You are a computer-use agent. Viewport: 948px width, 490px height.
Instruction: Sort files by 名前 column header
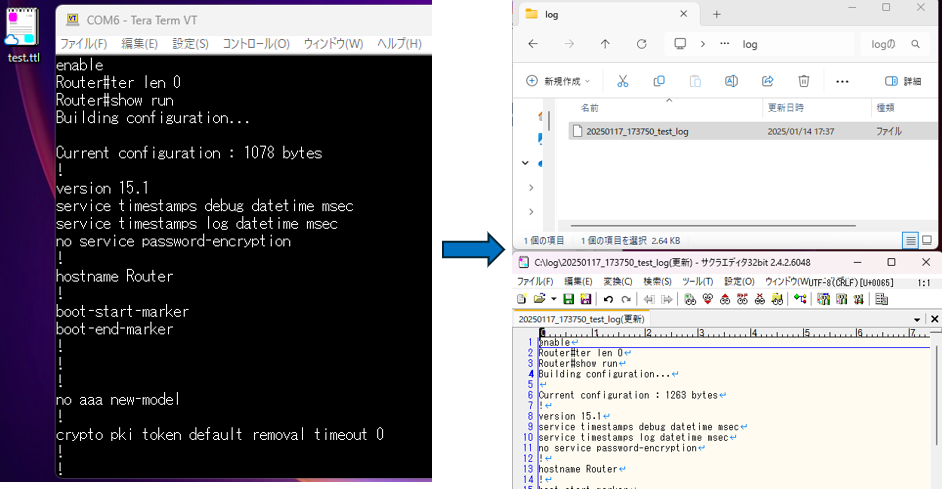click(x=589, y=108)
